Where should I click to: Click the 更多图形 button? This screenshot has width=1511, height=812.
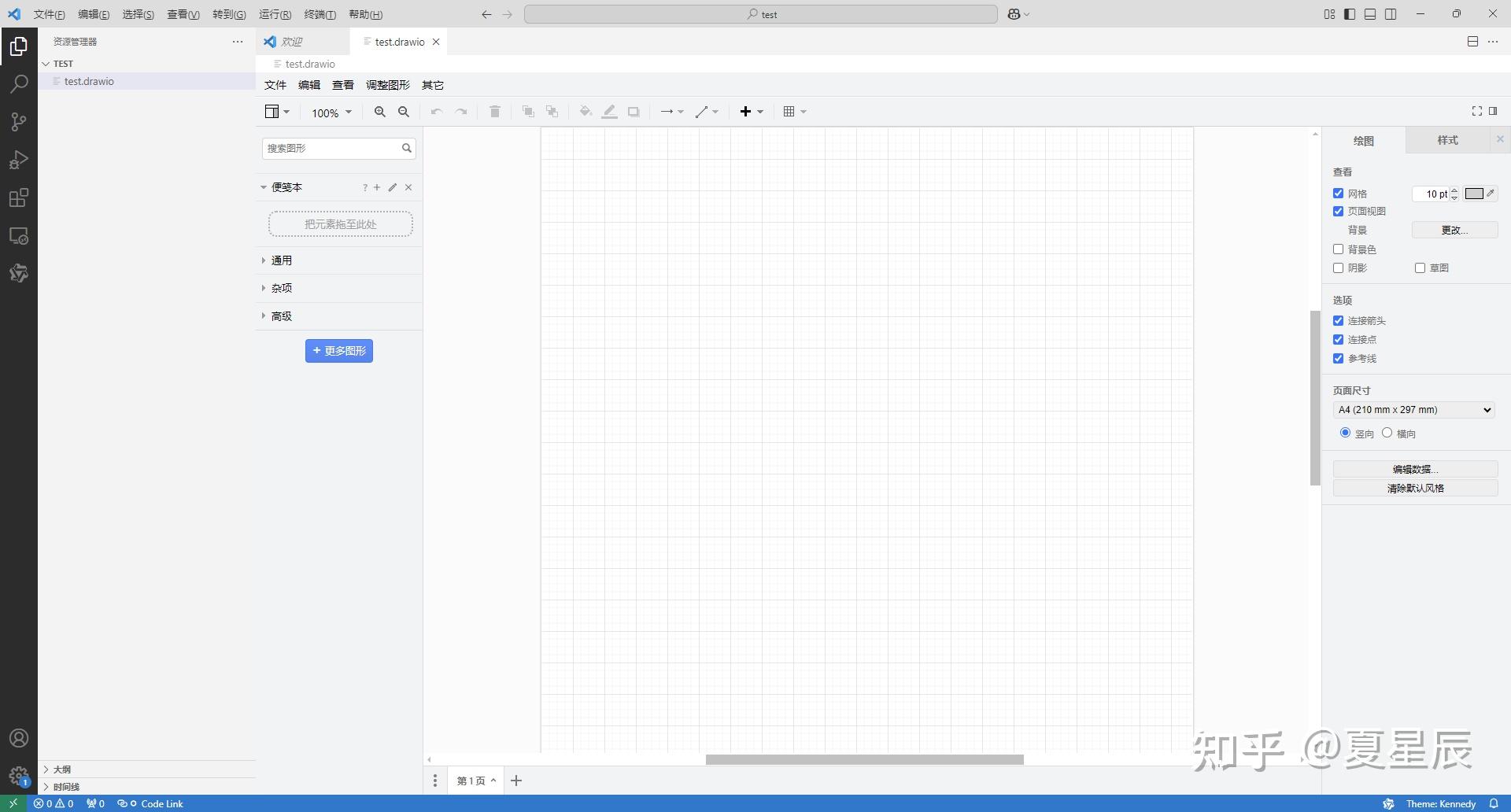click(x=338, y=350)
